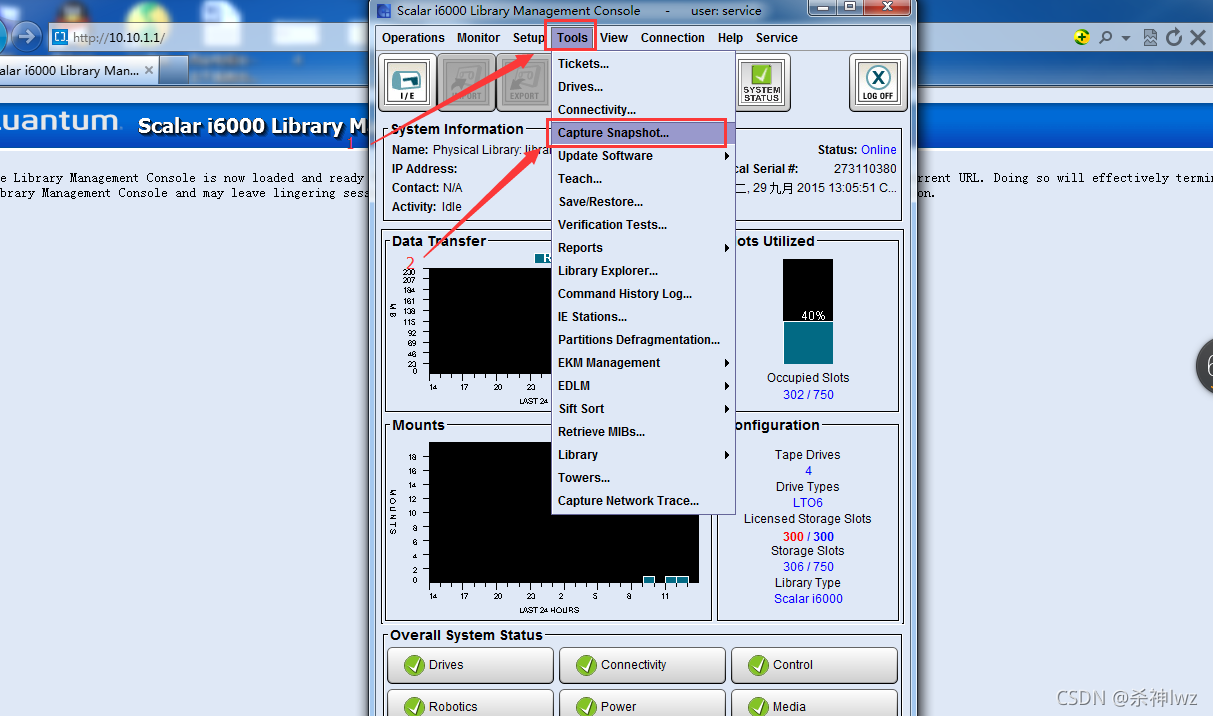Open the System Status toolbar icon
Viewport: 1213px width, 716px height.
pos(762,82)
